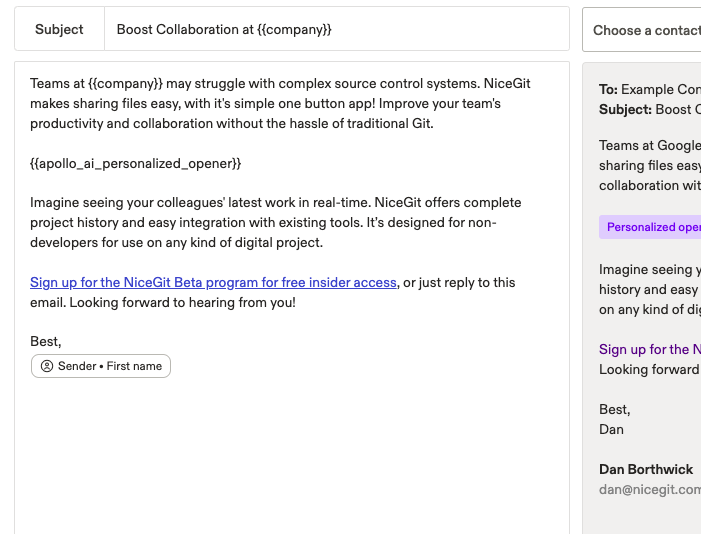Click the 'To:' recipient line in preview

(x=649, y=89)
